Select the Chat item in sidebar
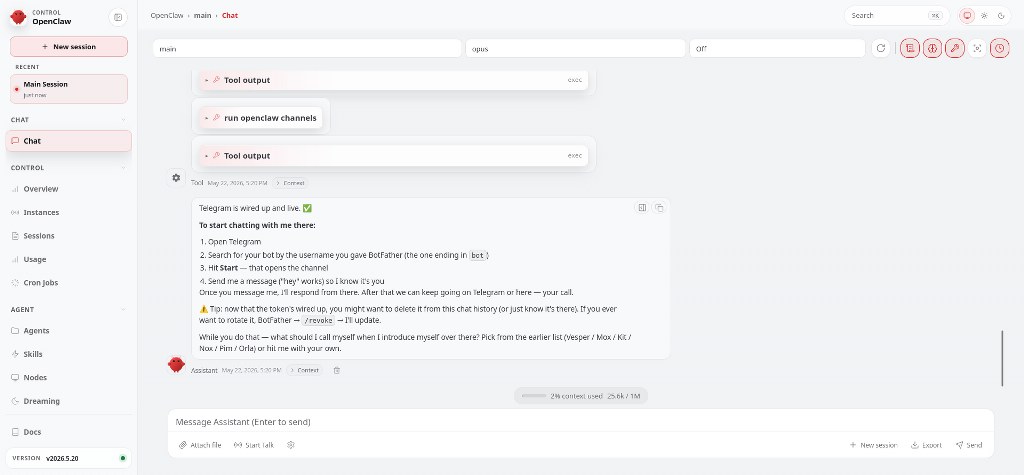This screenshot has width=1024, height=475. (69, 141)
